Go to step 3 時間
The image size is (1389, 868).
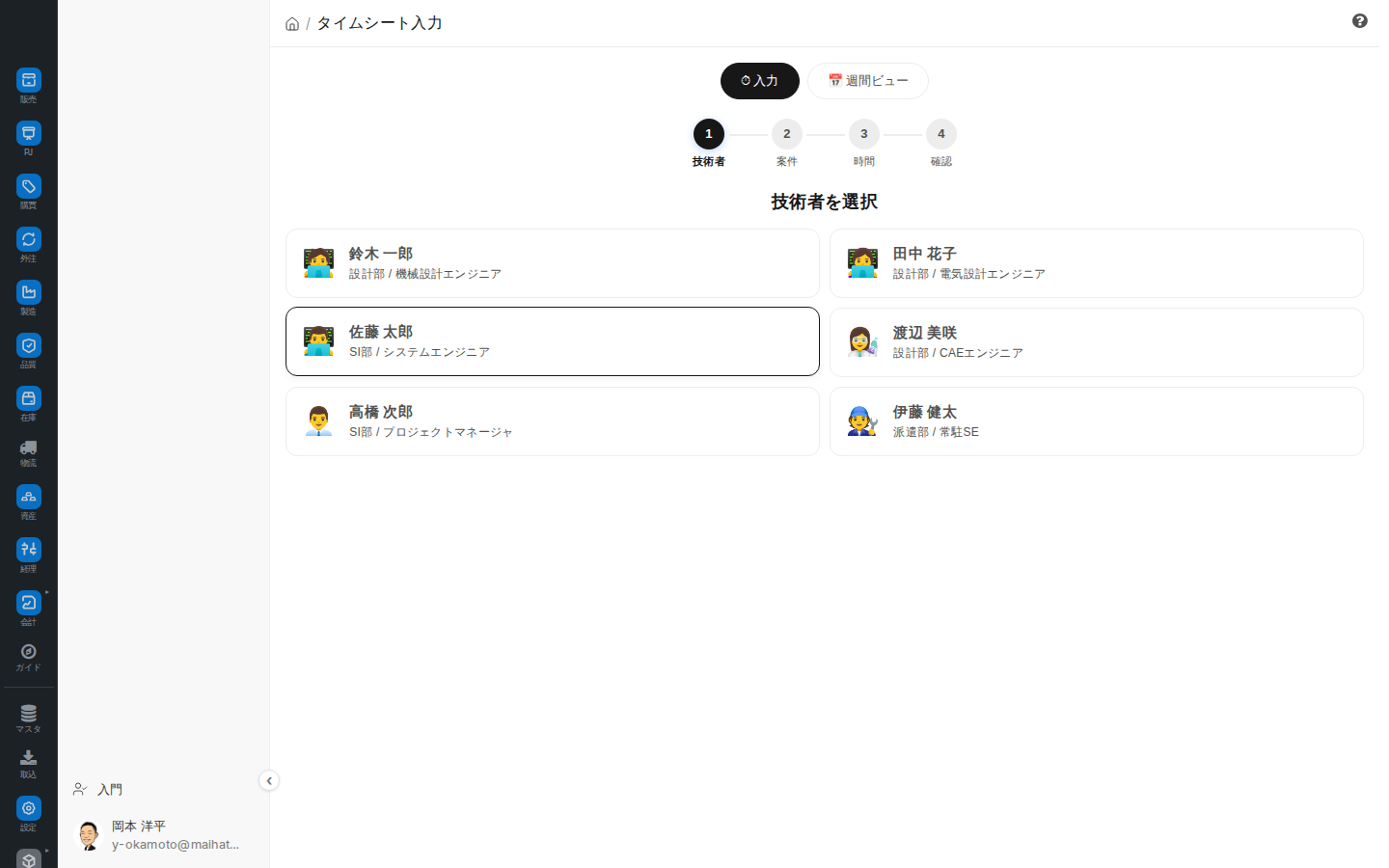(864, 134)
